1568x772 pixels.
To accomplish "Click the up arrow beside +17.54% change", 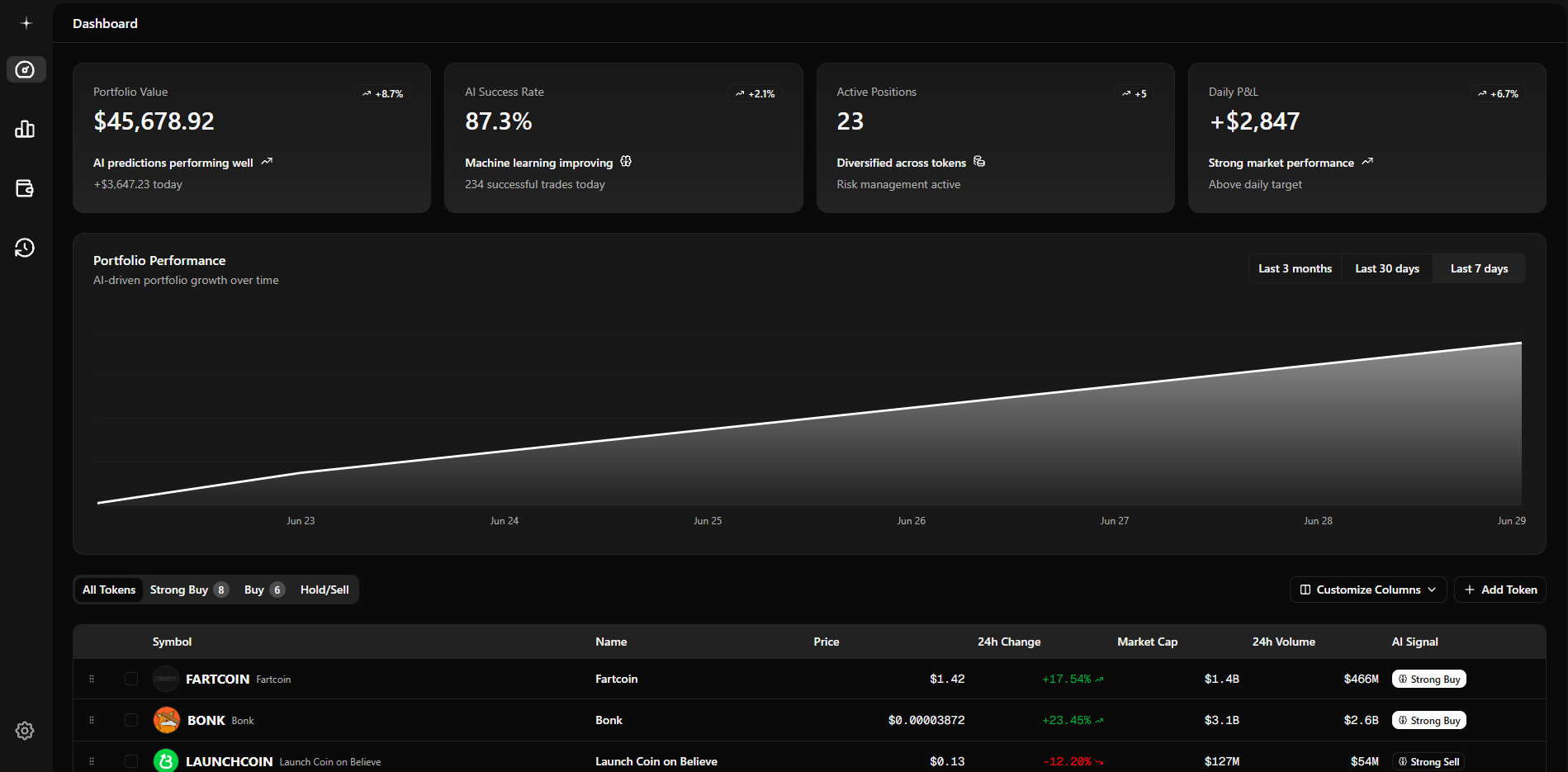I will click(1099, 680).
